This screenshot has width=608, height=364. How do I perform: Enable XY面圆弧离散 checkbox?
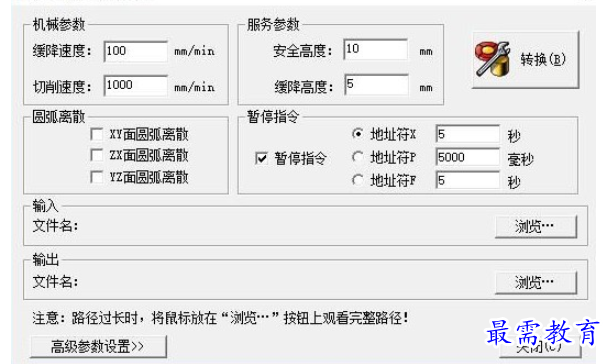tap(97, 135)
